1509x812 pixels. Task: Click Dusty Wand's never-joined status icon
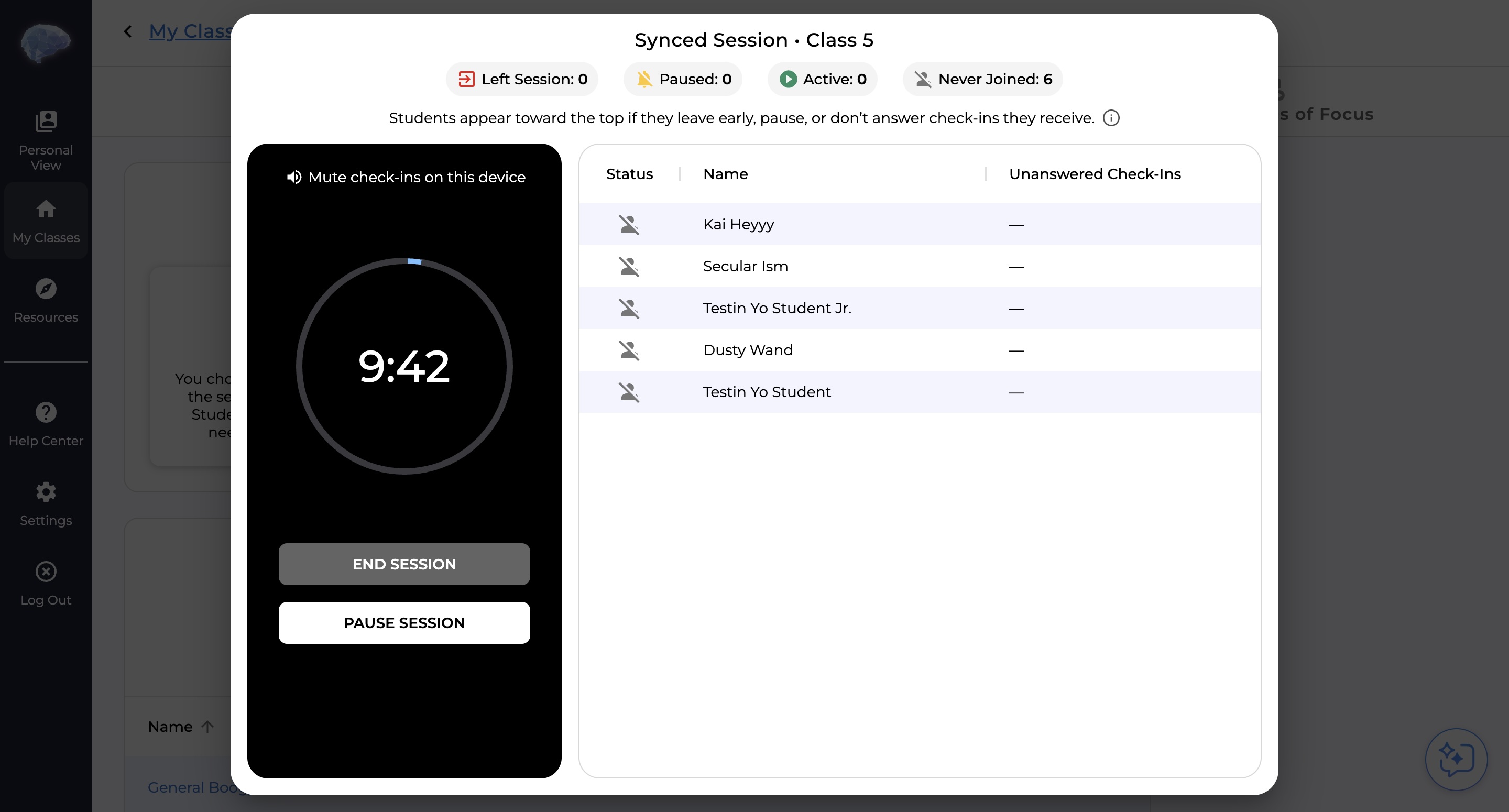tap(629, 350)
